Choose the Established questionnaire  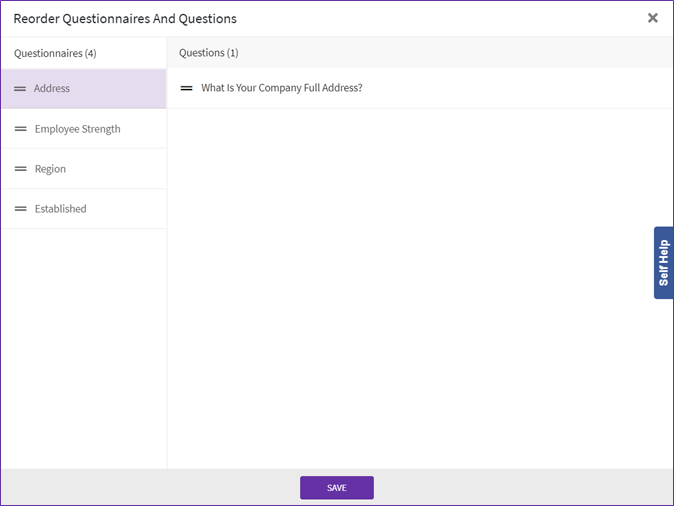(60, 209)
